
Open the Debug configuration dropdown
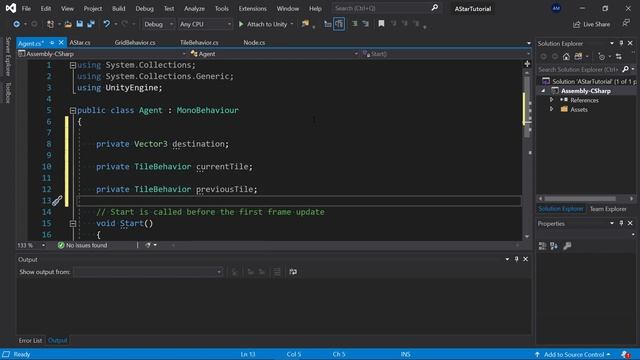coord(158,24)
